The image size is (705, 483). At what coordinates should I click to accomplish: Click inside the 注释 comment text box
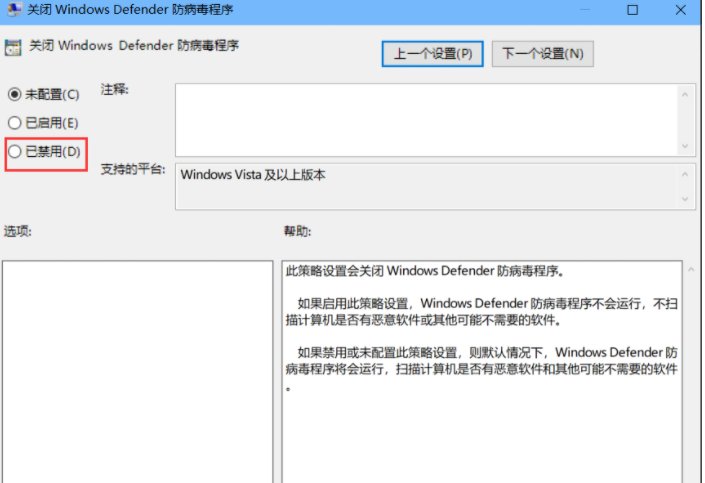[426, 120]
